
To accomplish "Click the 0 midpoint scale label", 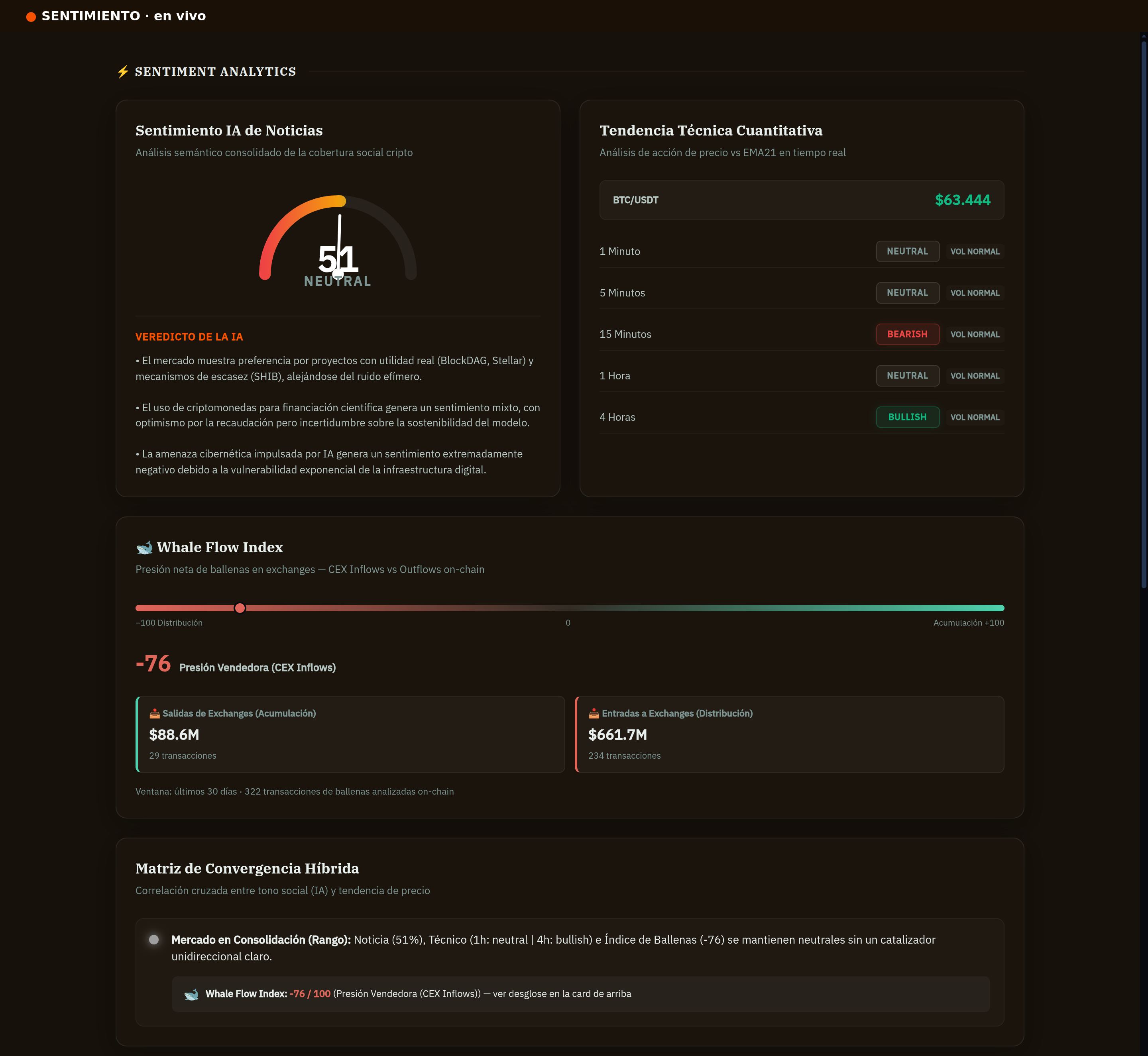I will coord(568,623).
